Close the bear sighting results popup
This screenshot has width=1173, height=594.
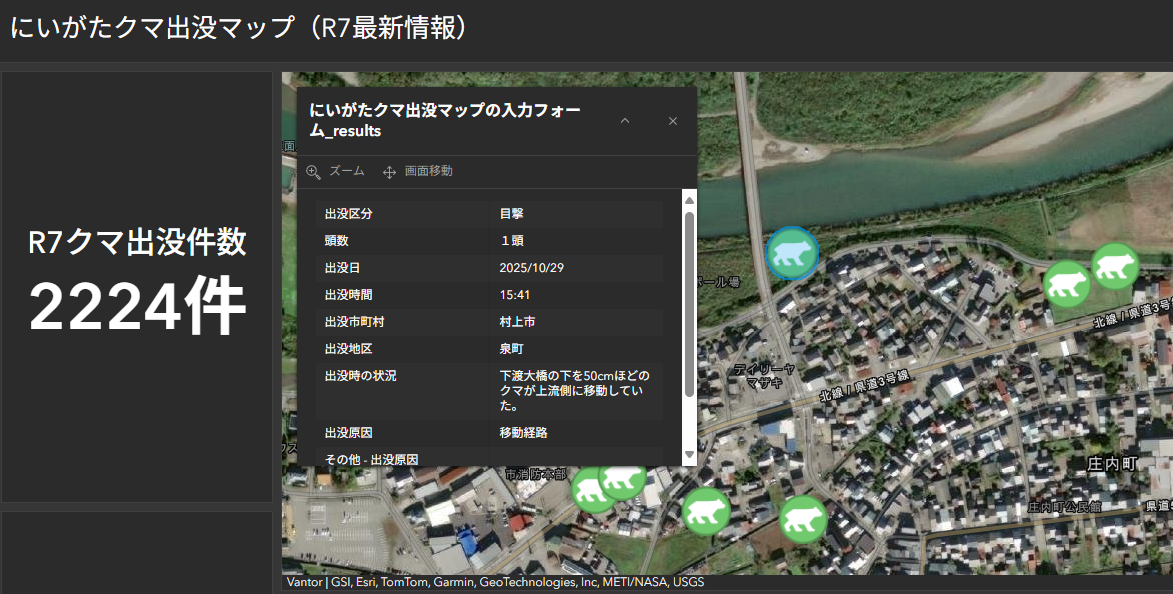pos(672,121)
